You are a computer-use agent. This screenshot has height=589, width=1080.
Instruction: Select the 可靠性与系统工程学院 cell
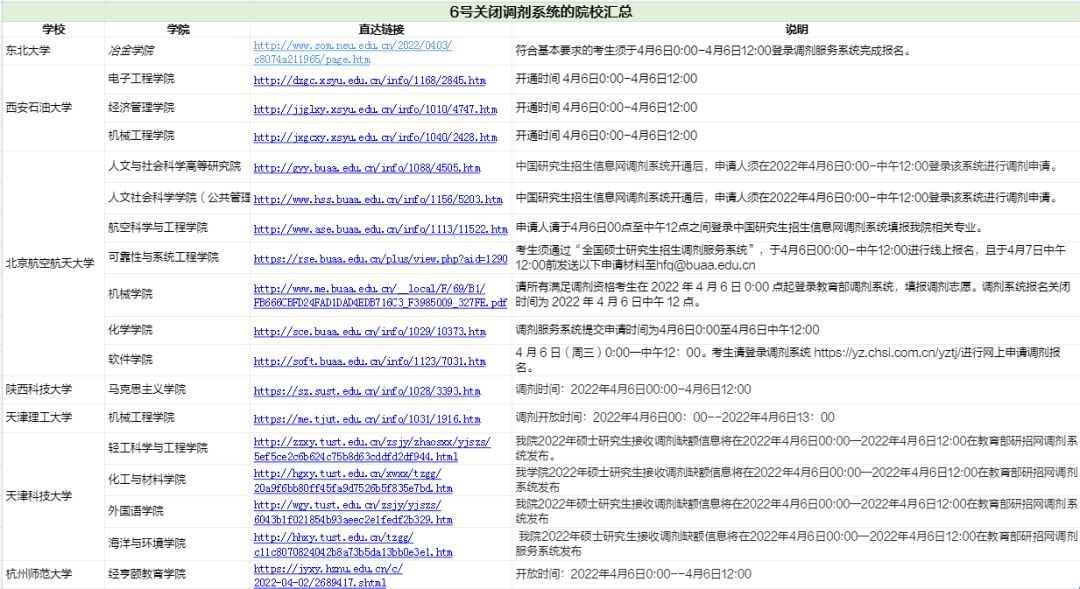point(178,258)
